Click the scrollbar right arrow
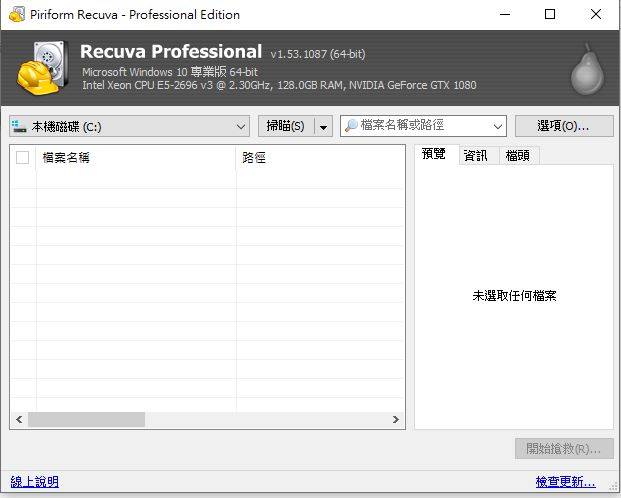 pos(396,420)
